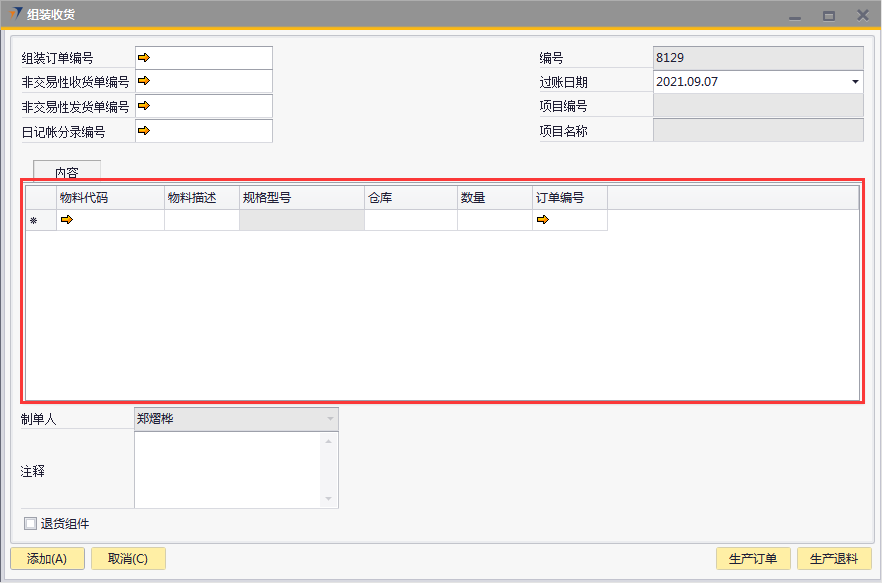Click the arrow icon in 物料代码 cell

tap(67, 220)
